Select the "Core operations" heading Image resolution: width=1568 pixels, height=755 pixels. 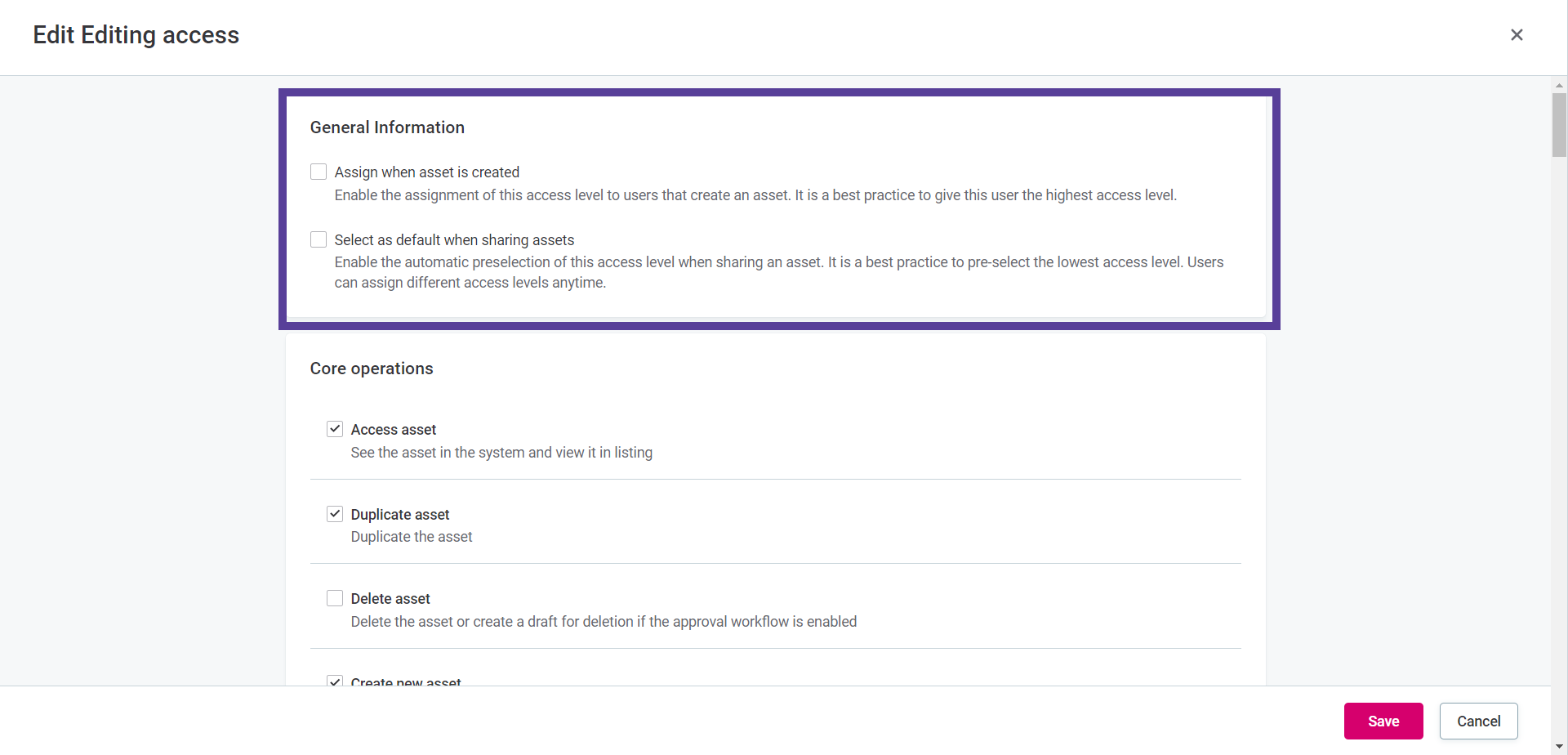(x=372, y=369)
